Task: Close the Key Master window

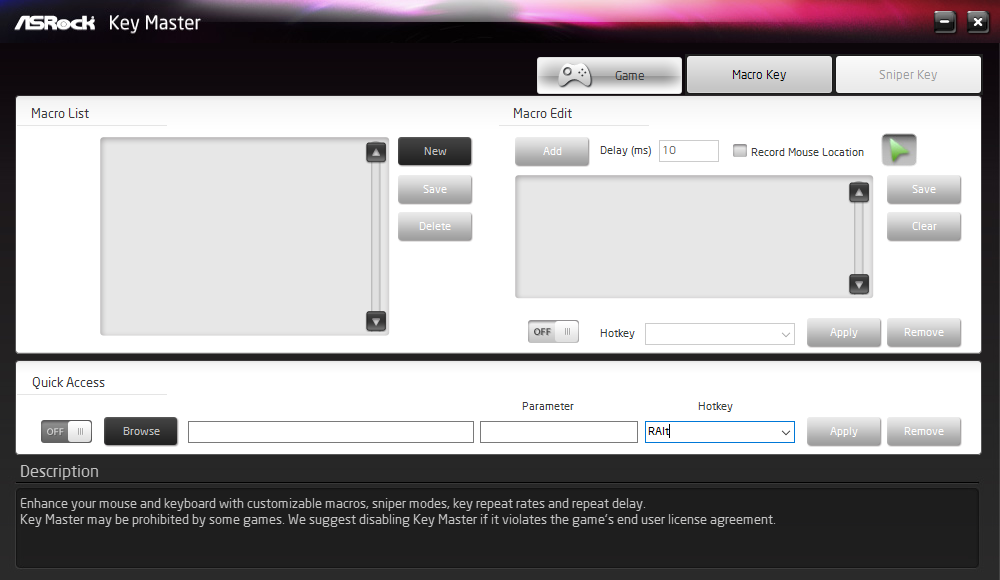Action: (x=977, y=22)
